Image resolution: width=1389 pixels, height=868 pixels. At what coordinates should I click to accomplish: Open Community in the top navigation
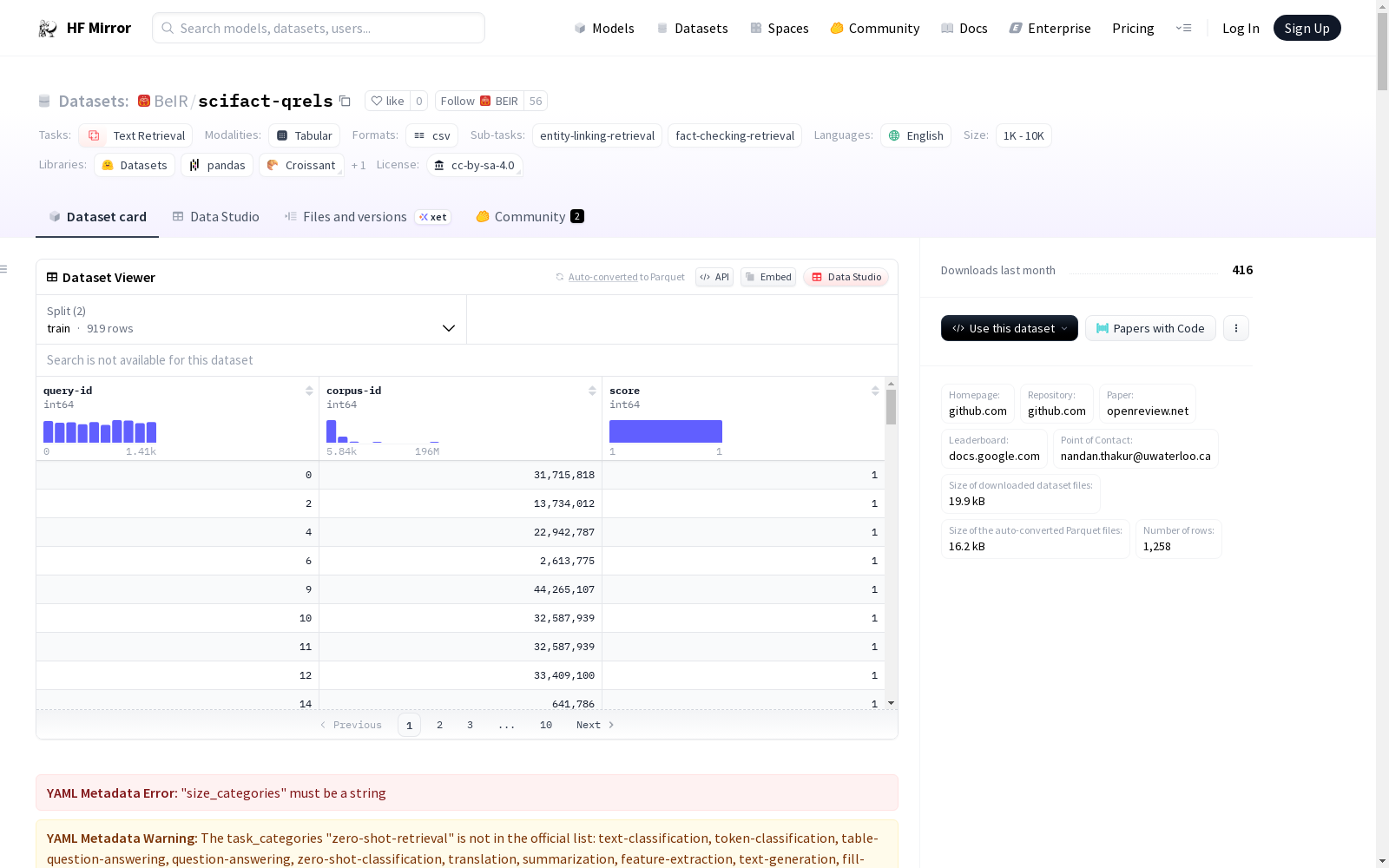[x=875, y=28]
